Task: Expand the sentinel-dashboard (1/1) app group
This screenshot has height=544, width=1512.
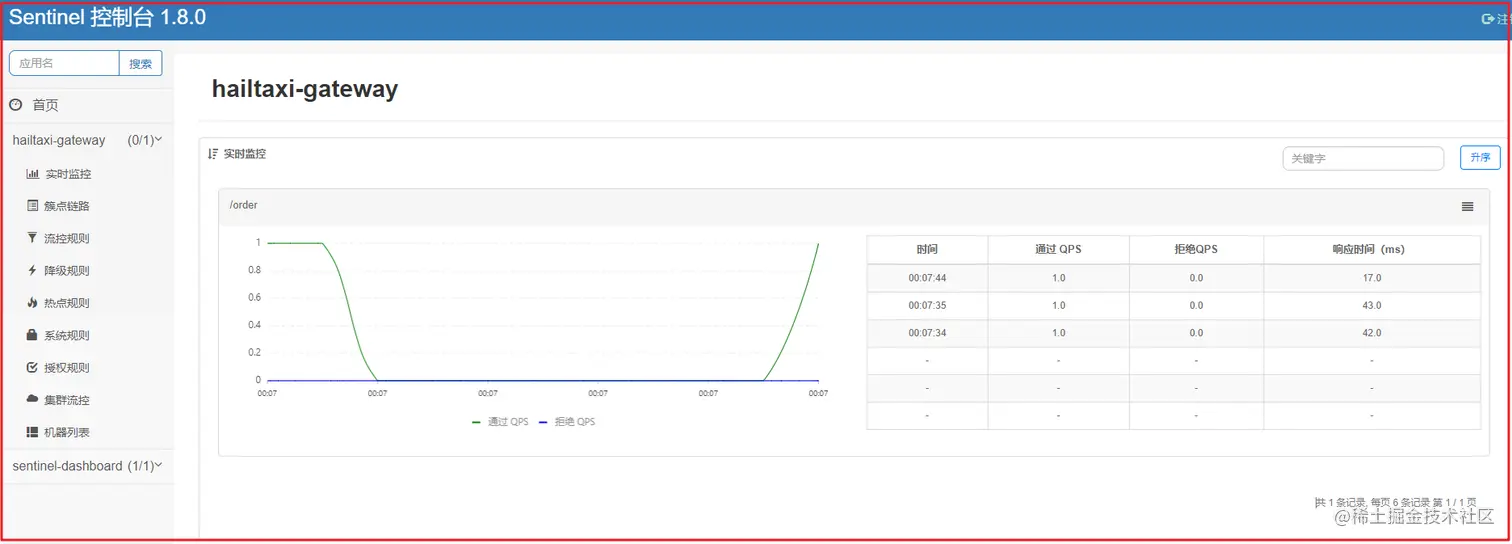Action: [x=87, y=466]
